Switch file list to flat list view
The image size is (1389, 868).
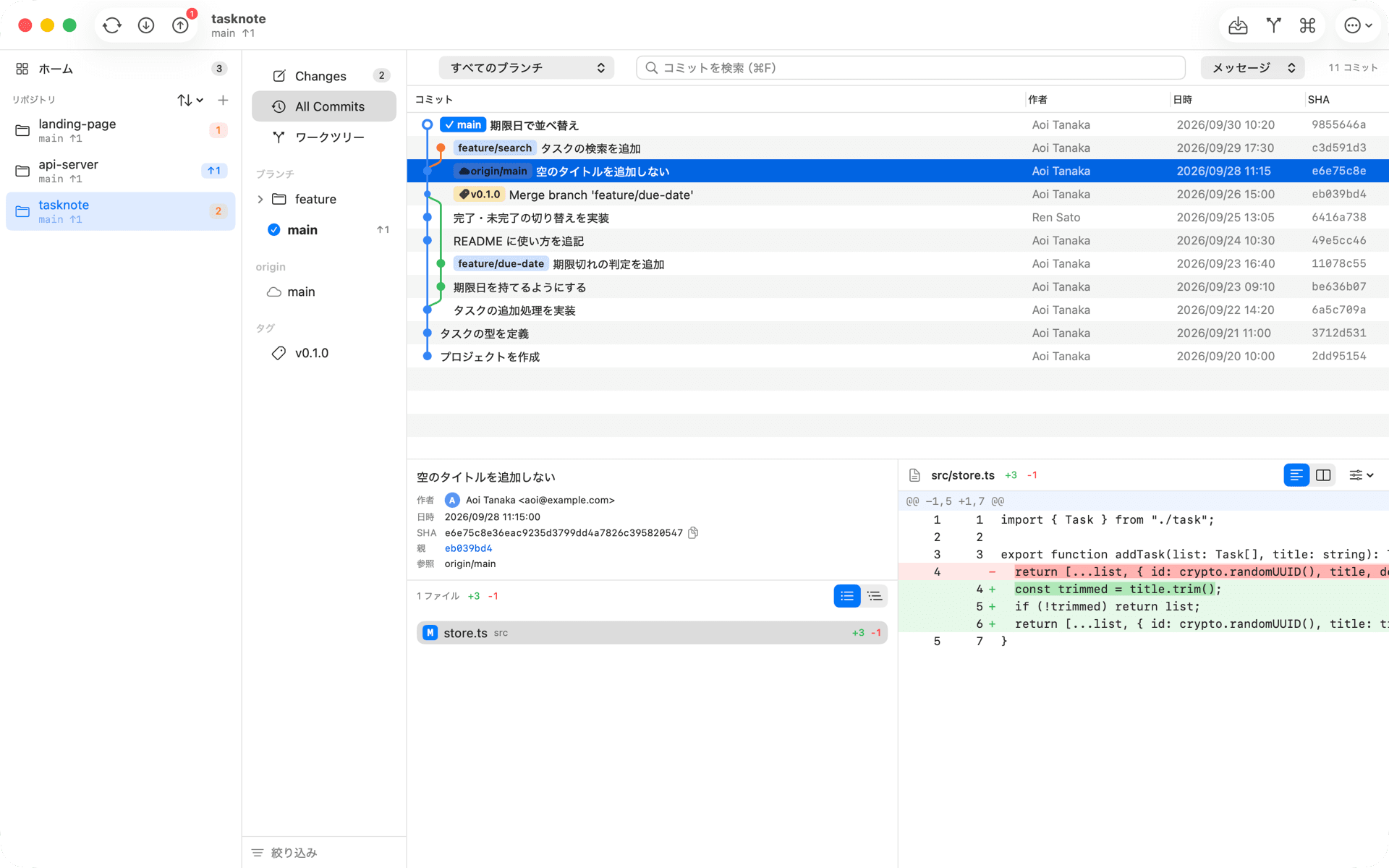(847, 596)
